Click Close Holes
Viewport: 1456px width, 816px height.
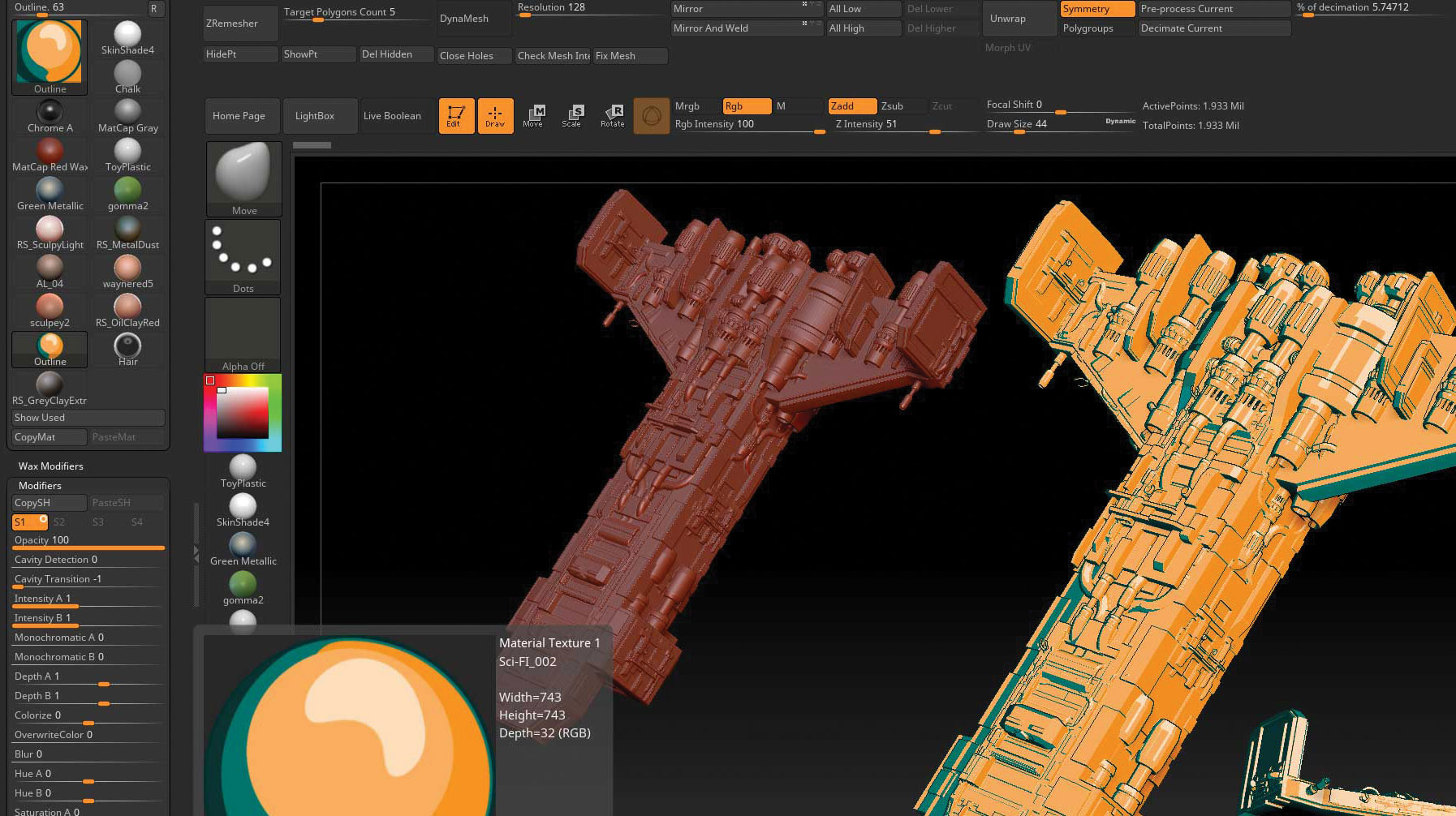474,56
